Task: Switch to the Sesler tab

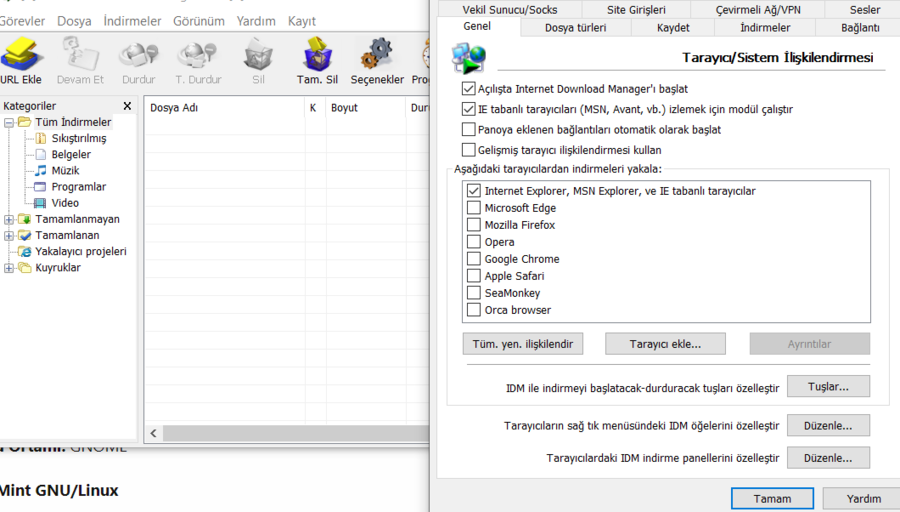Action: [x=864, y=9]
